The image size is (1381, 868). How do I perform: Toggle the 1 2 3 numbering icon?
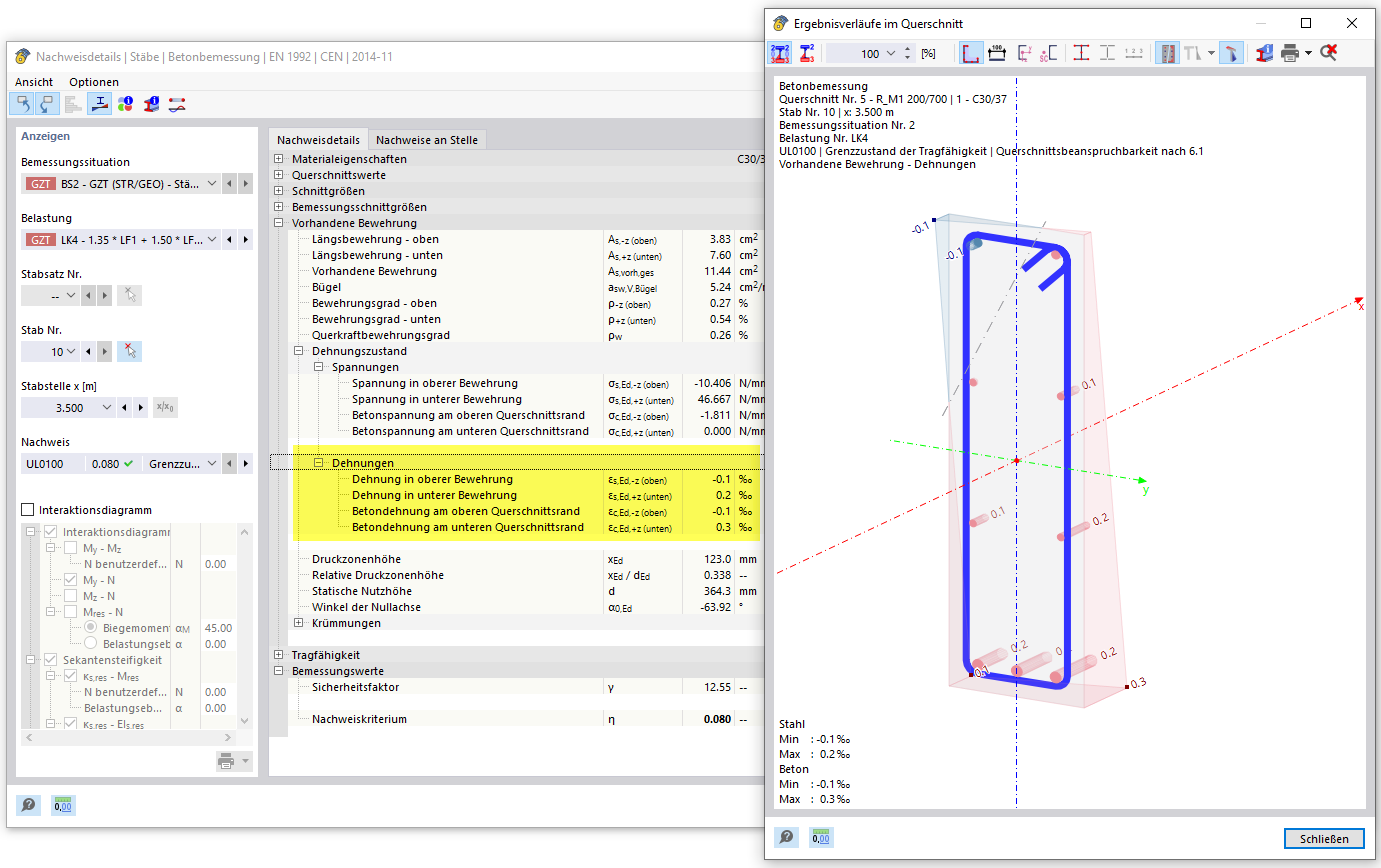pos(1133,53)
